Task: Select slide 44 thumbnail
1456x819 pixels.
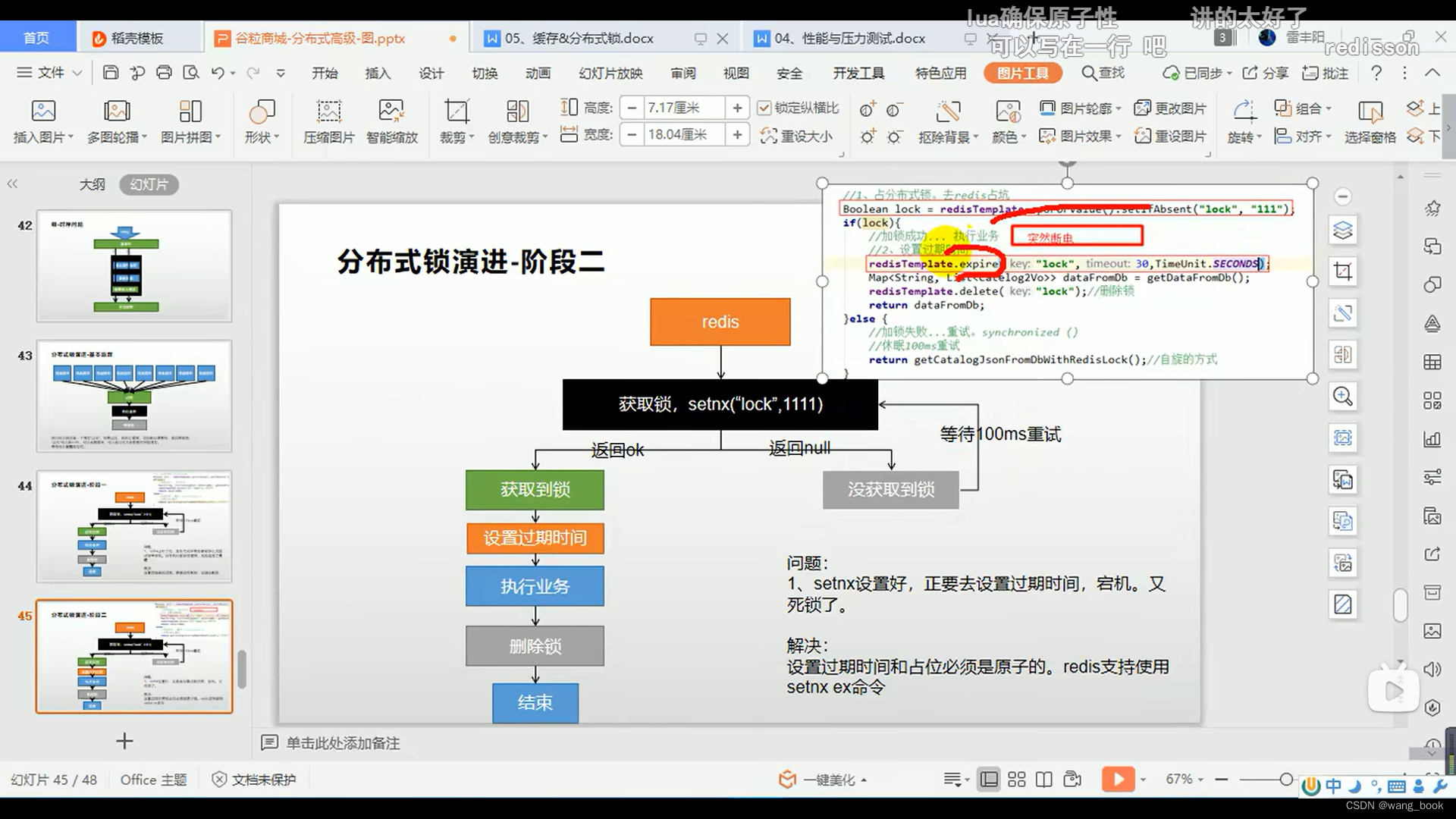Action: coord(134,526)
